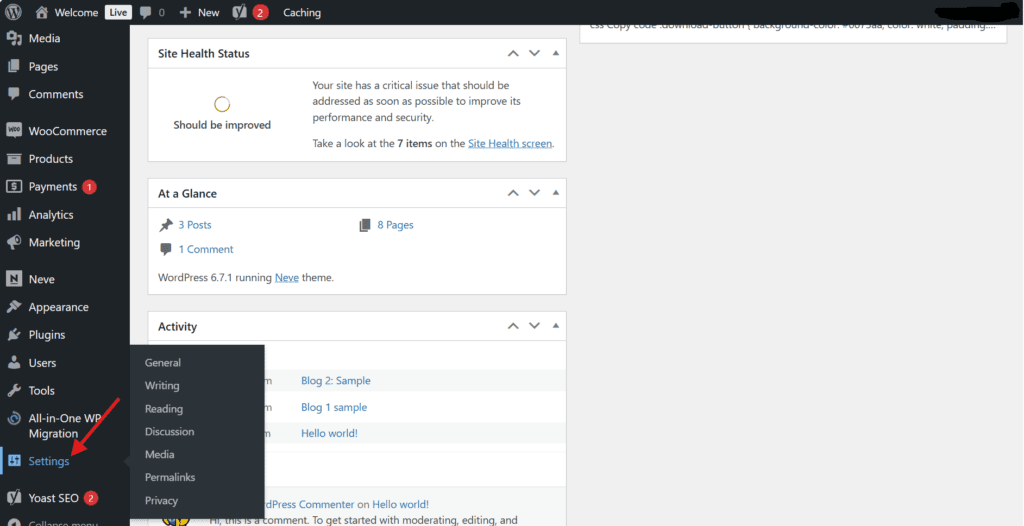Move At a Glance panel up
Image resolution: width=1024 pixels, height=526 pixels.
513,193
